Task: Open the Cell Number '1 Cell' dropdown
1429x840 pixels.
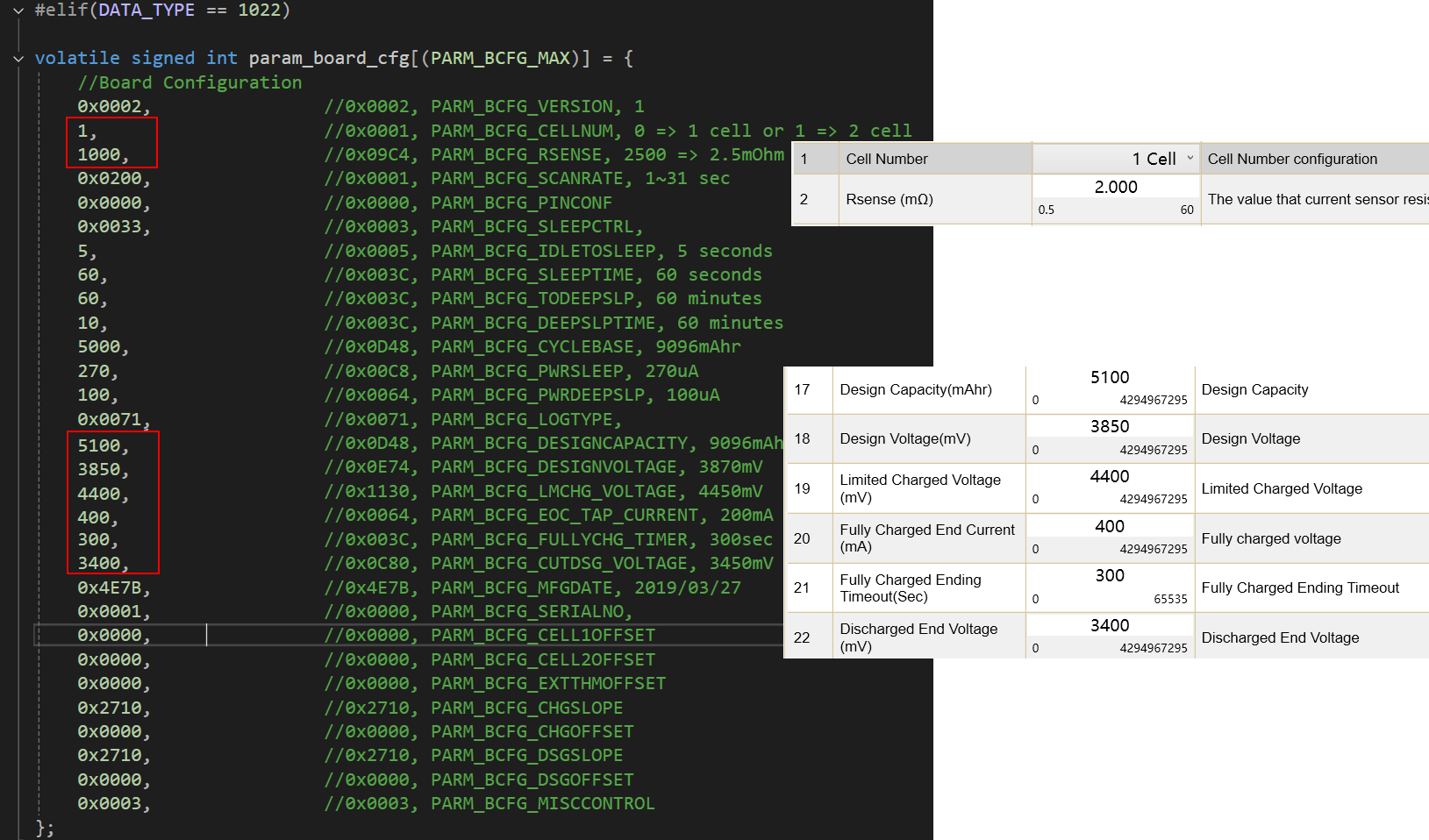Action: click(x=1116, y=159)
